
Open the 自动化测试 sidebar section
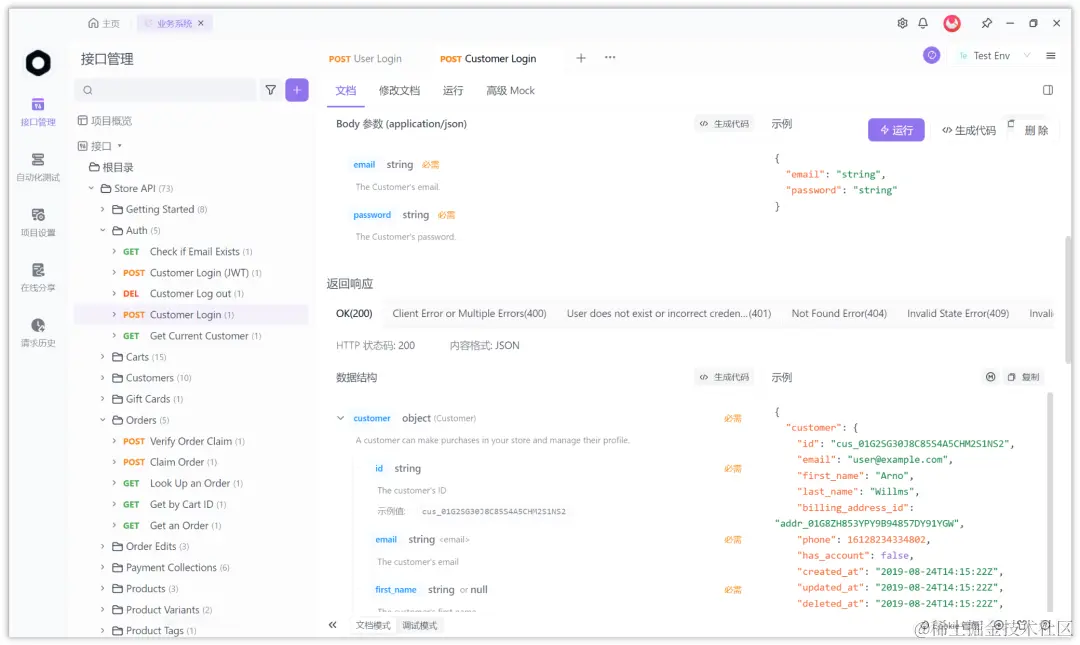pyautogui.click(x=38, y=167)
